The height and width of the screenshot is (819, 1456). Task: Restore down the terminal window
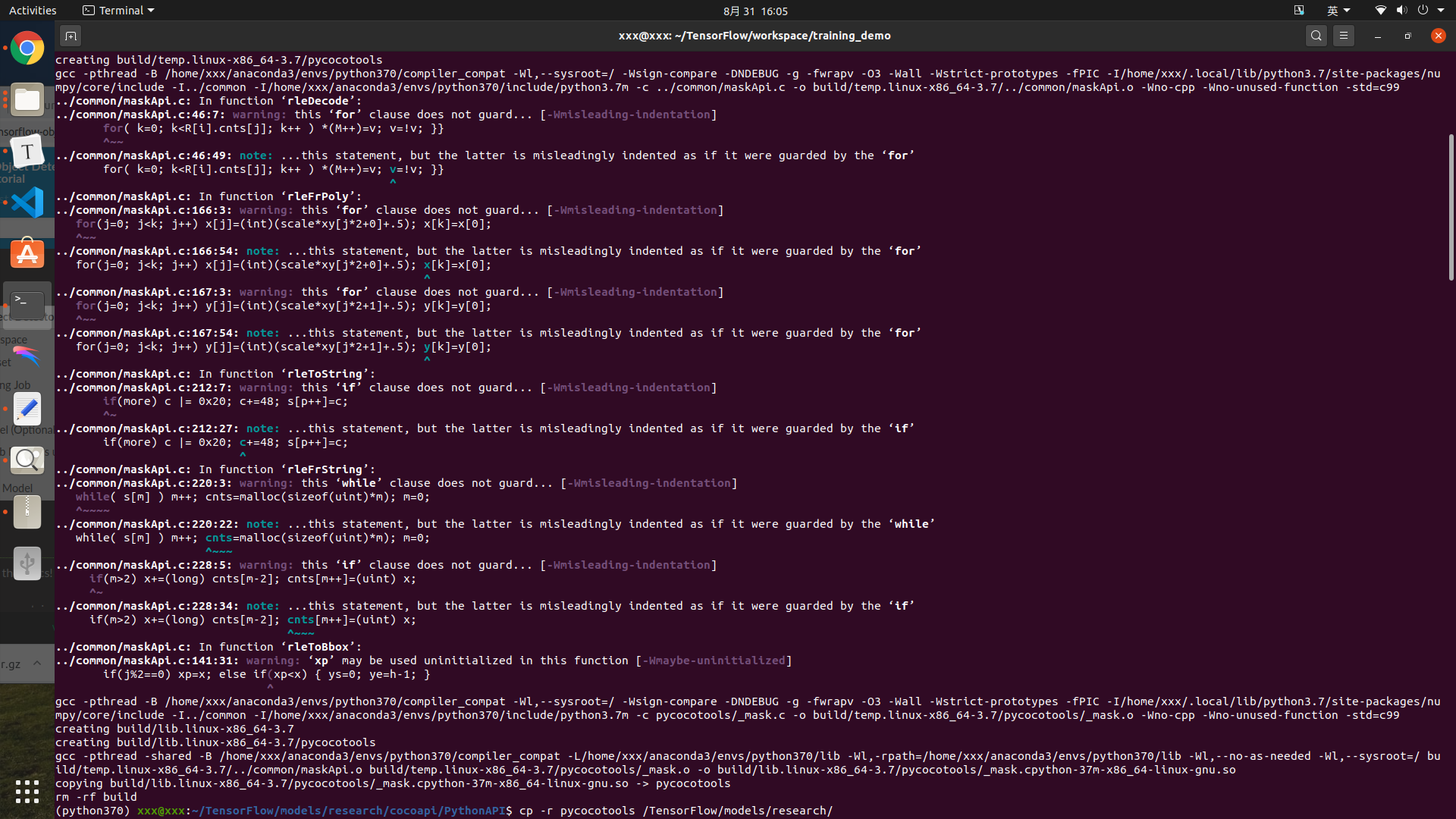(1407, 36)
